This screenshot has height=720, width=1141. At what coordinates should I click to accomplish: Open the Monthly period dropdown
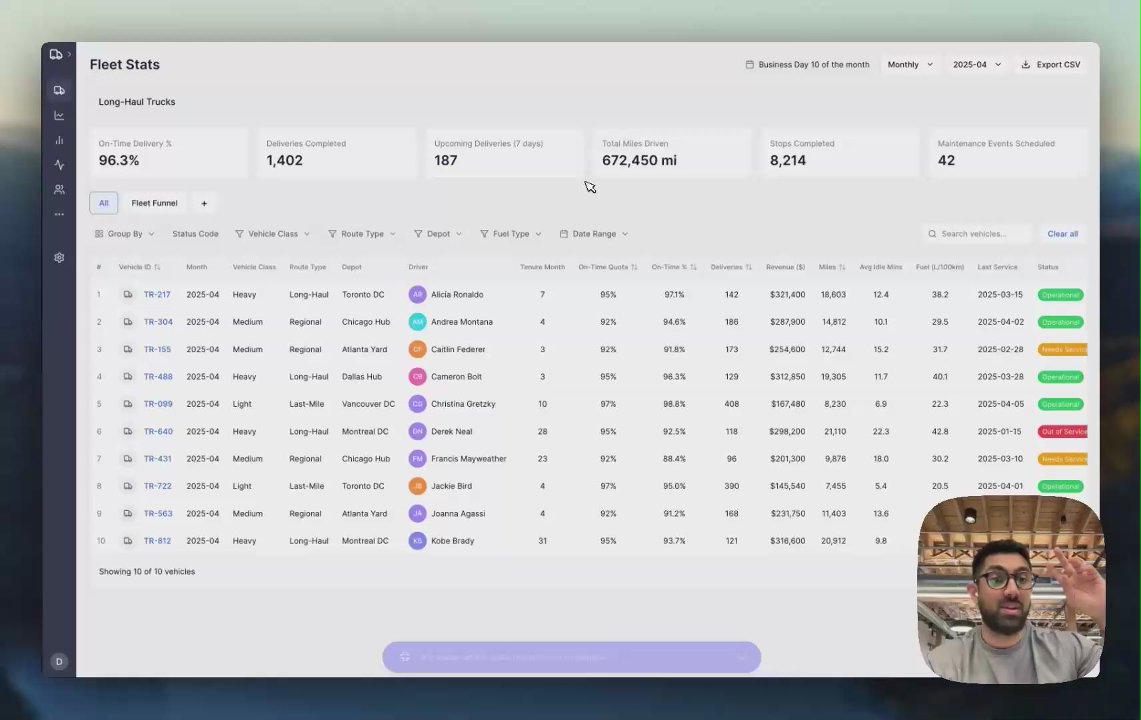910,65
